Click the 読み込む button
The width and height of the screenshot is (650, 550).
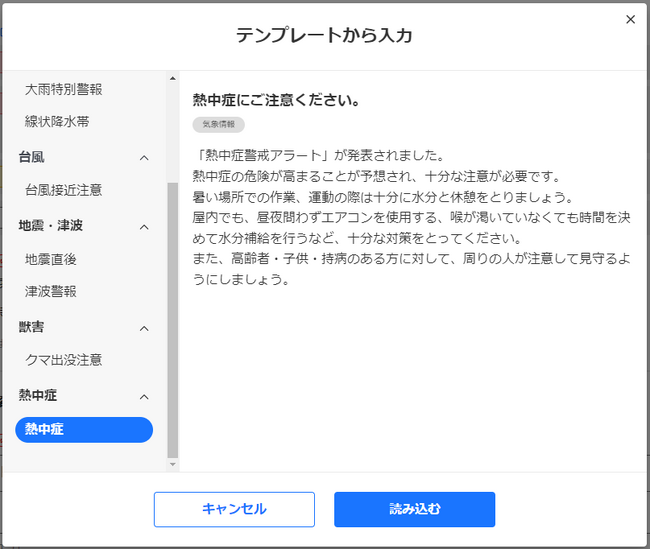click(x=415, y=509)
